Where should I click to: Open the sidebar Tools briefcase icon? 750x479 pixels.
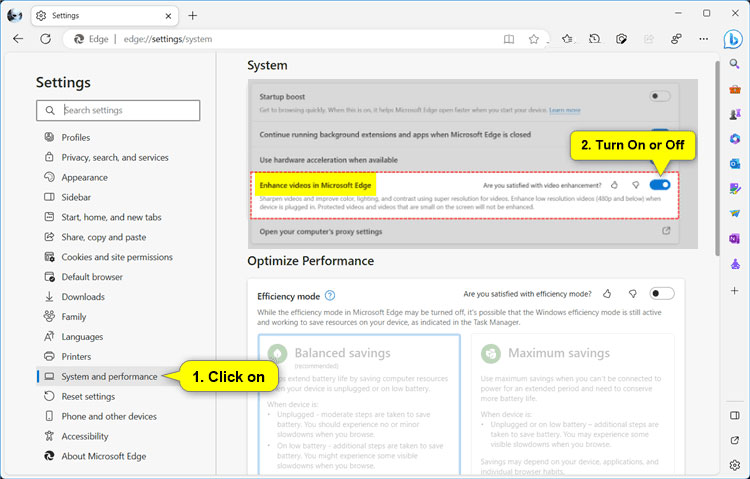point(735,89)
